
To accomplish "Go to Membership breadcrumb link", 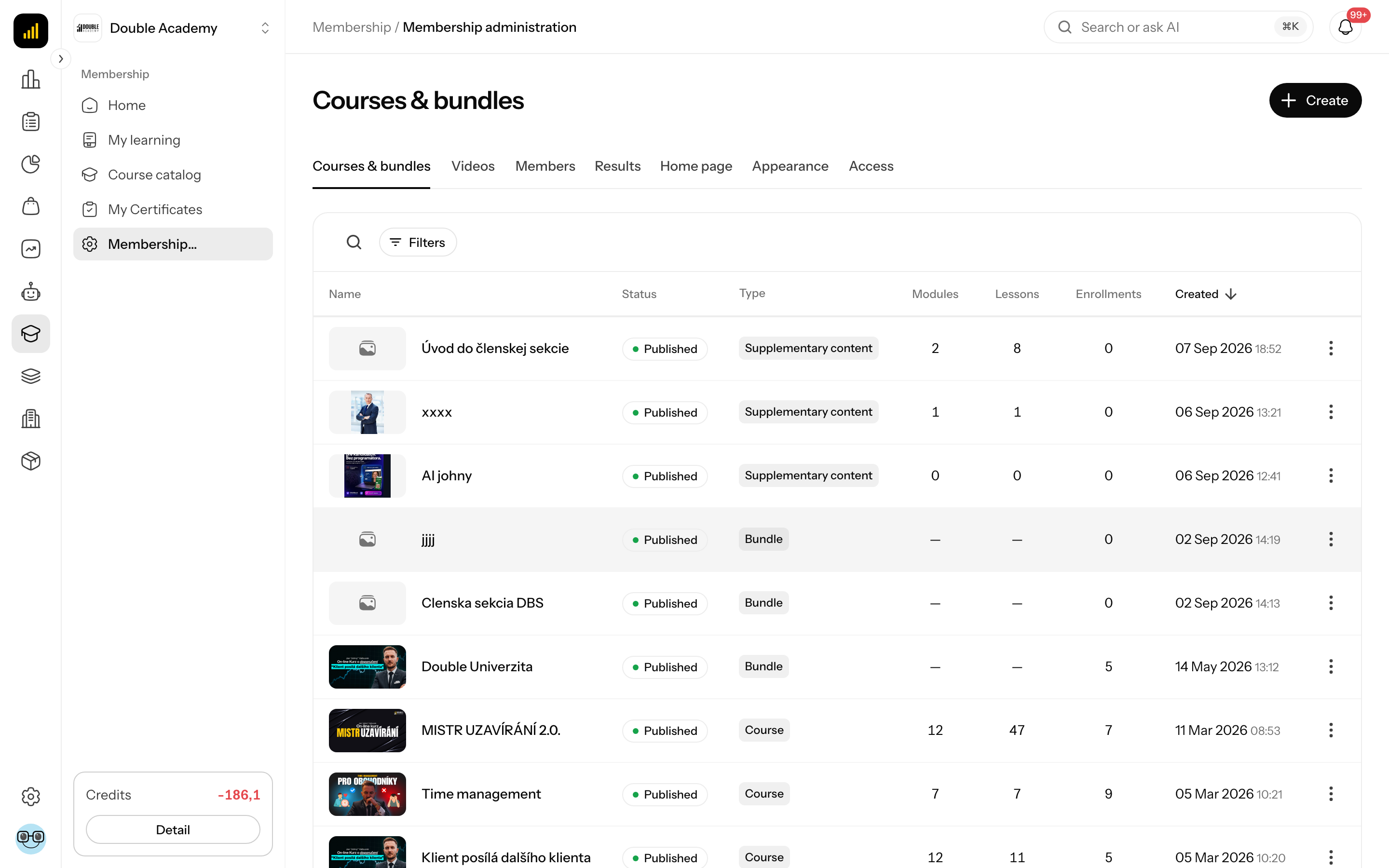I will 351,27.
